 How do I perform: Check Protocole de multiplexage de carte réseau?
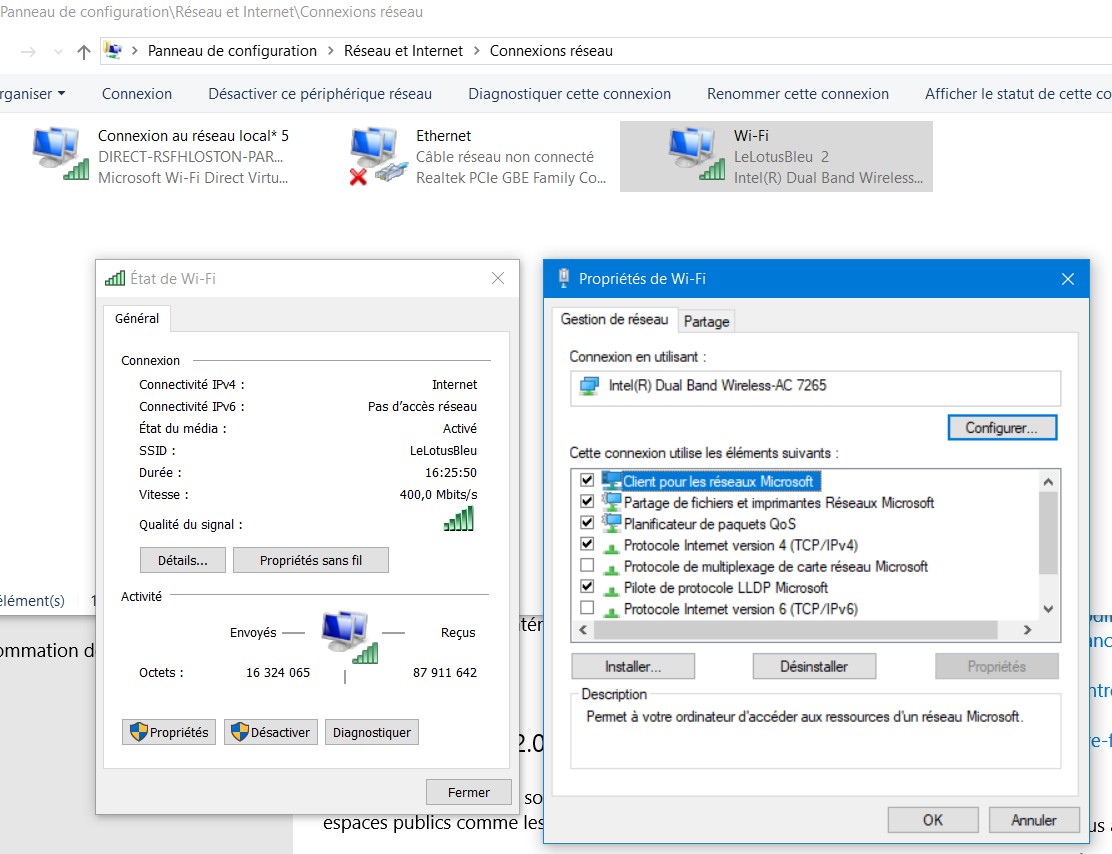click(587, 566)
